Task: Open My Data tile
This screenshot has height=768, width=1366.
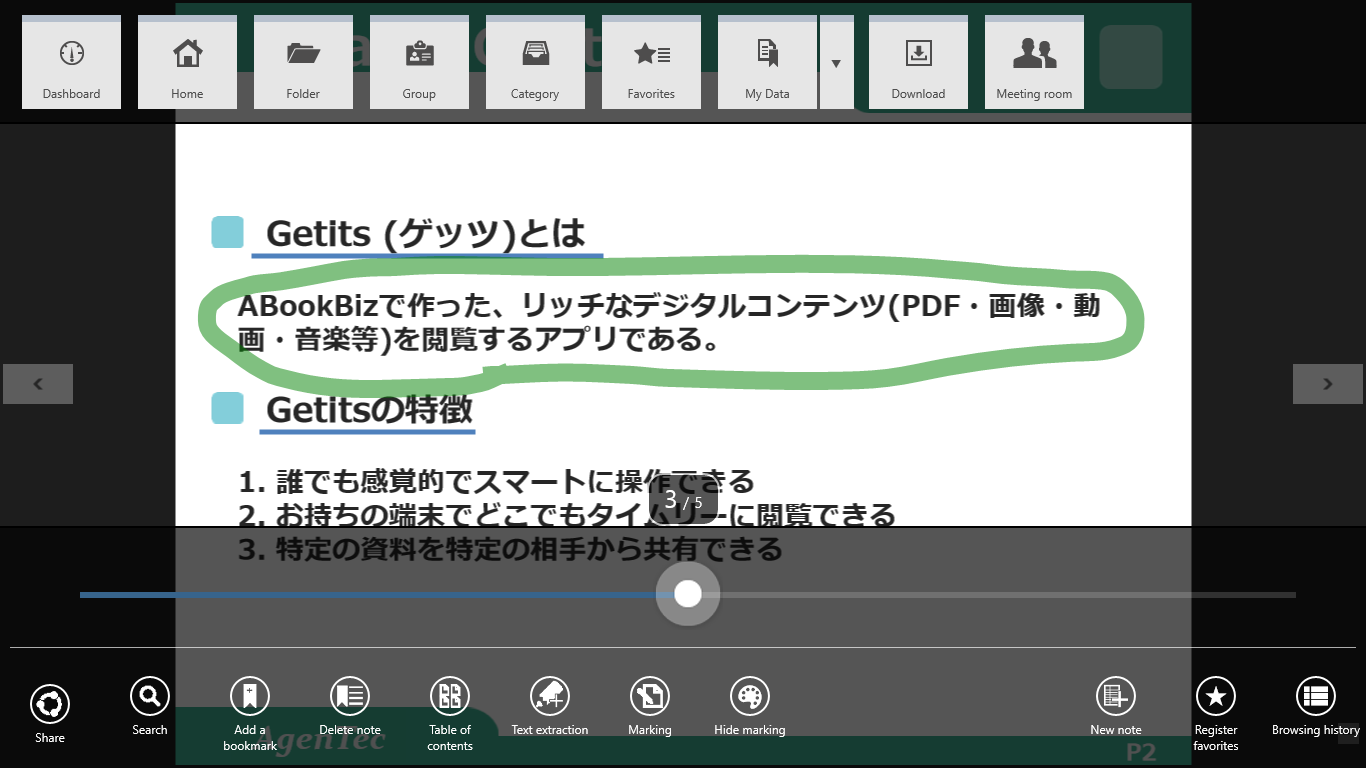Action: [767, 64]
